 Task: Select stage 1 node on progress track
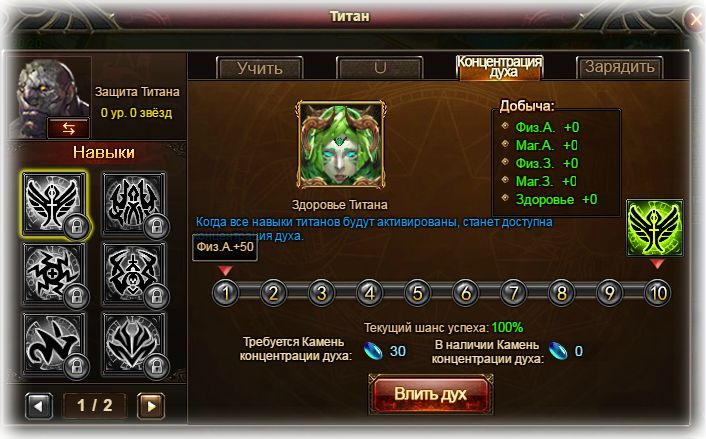225,293
